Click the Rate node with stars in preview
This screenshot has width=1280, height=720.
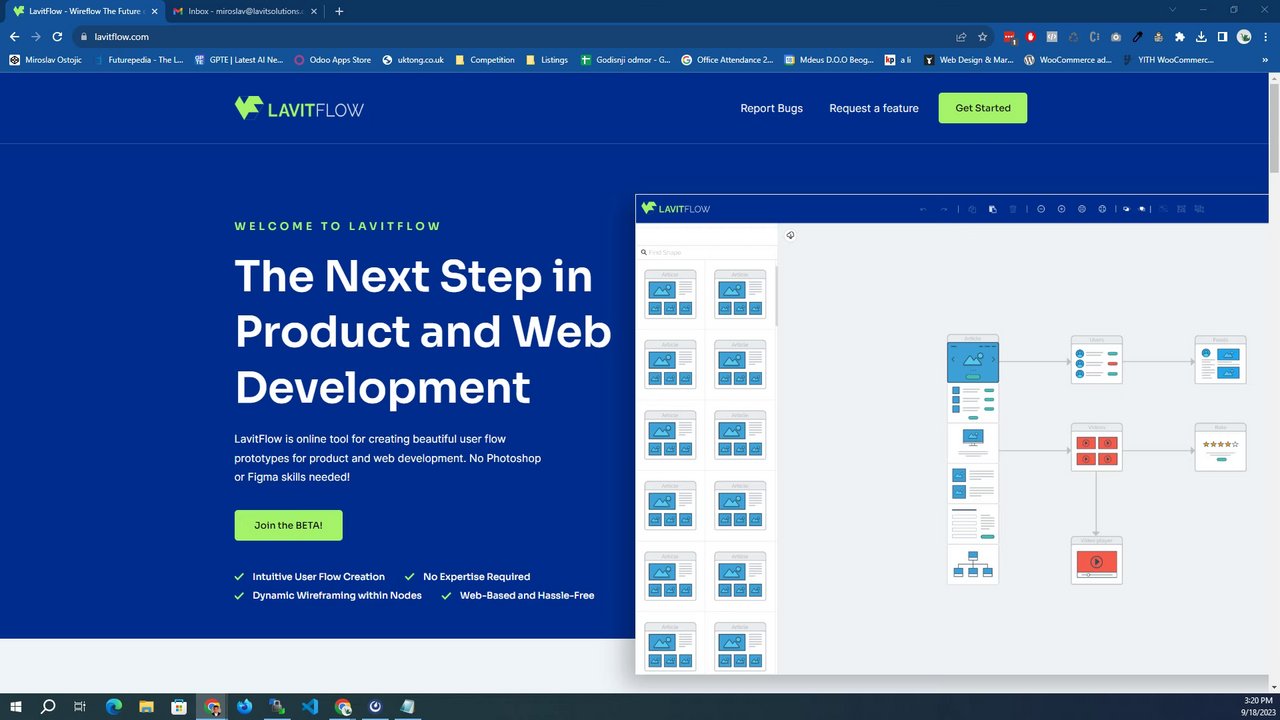(1220, 447)
